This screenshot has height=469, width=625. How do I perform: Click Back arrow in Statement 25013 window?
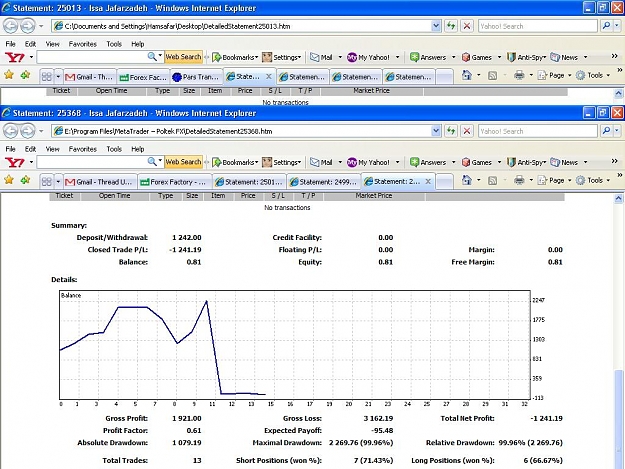click(x=11, y=26)
